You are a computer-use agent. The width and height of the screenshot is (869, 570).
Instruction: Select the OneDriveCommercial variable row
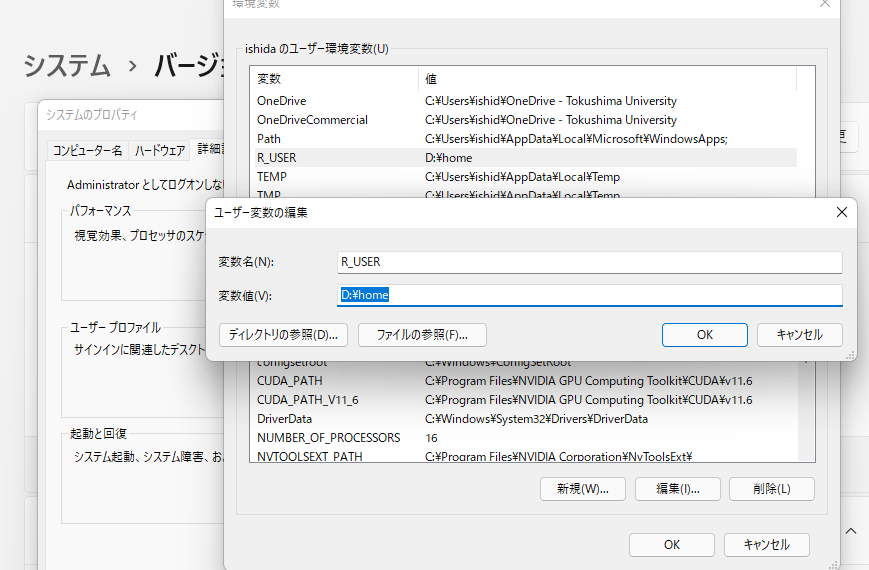[x=312, y=120]
